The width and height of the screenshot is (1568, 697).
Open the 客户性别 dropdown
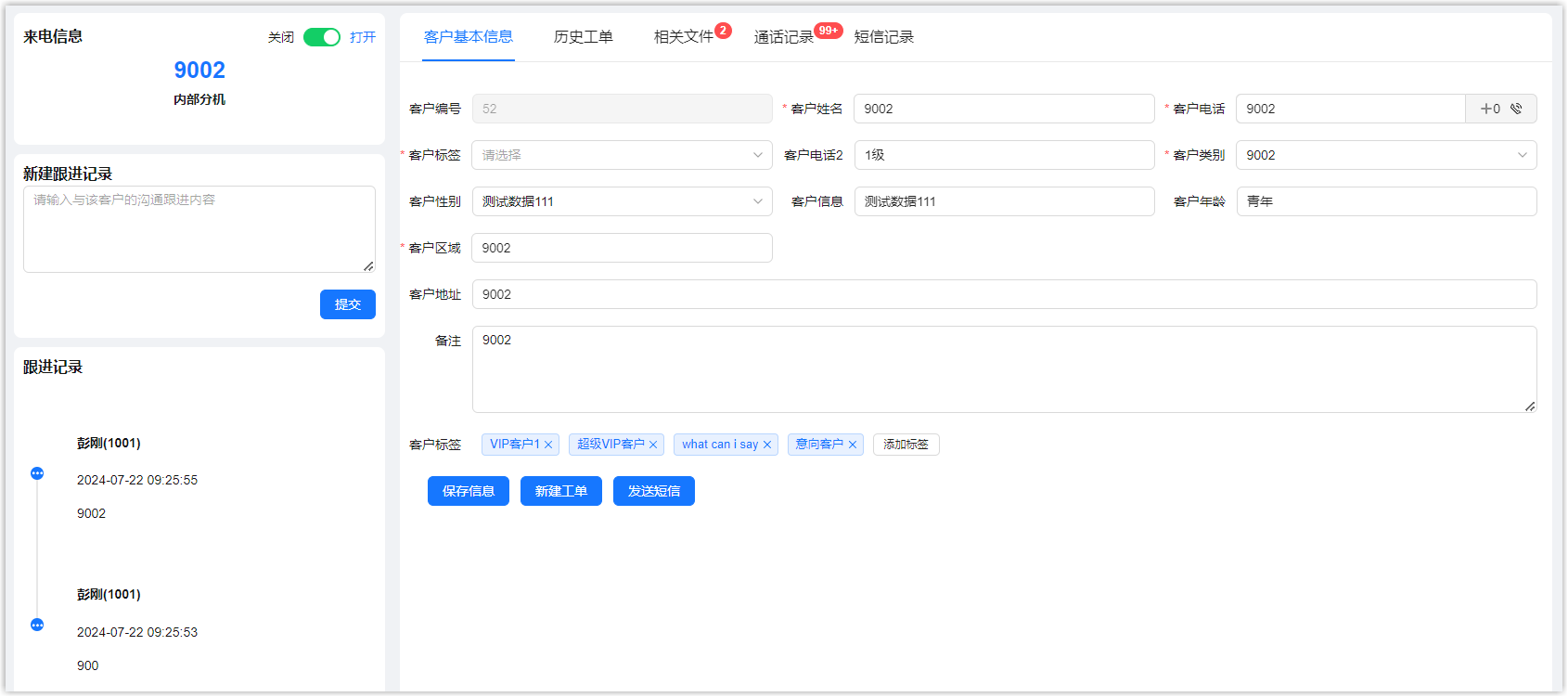(x=622, y=201)
